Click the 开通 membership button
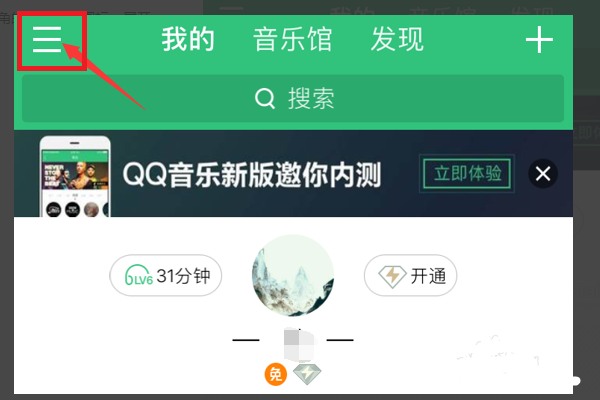This screenshot has height=400, width=600. (411, 275)
